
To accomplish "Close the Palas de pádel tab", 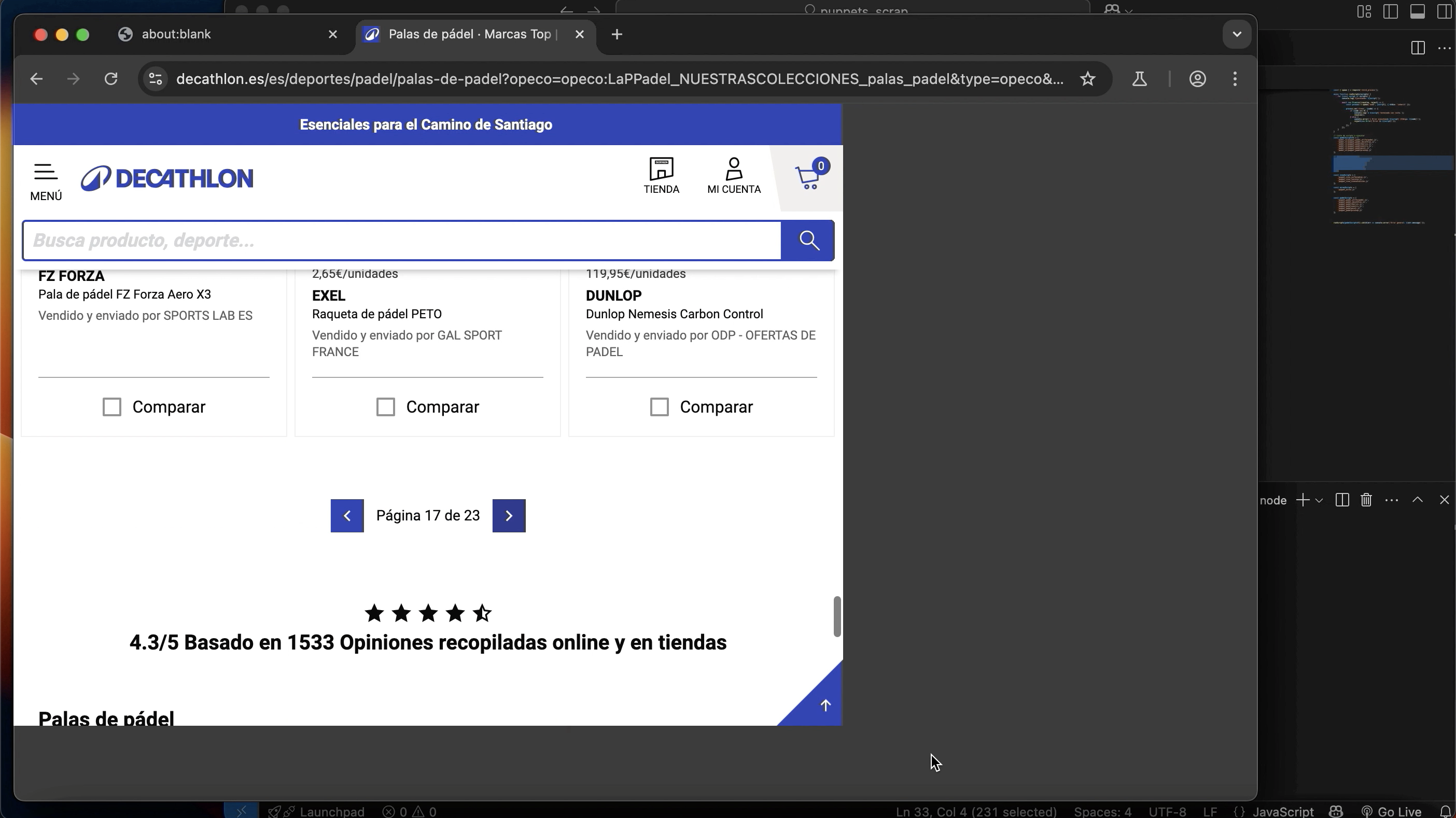I will [579, 34].
